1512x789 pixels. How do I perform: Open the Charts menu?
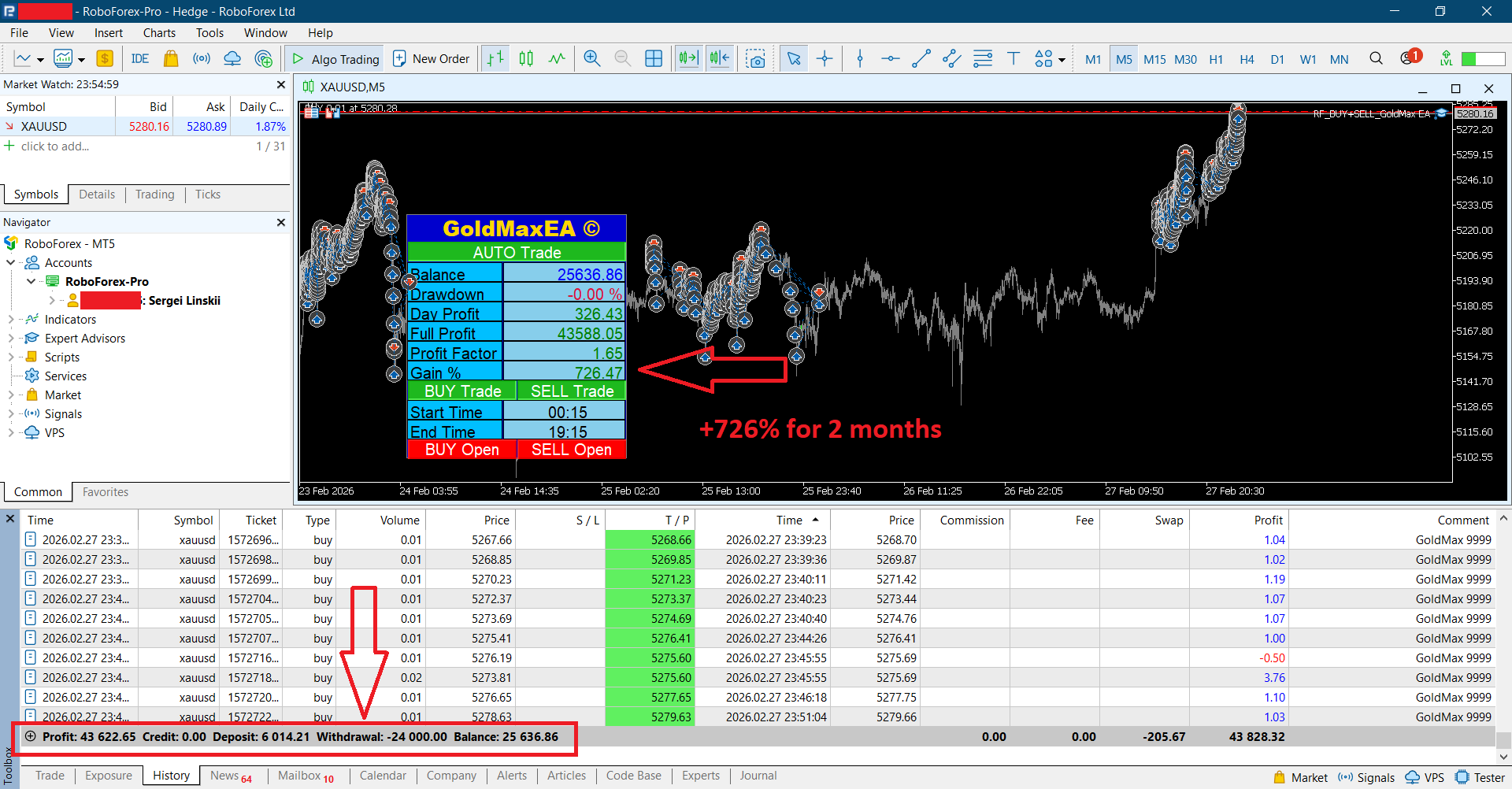tap(159, 33)
